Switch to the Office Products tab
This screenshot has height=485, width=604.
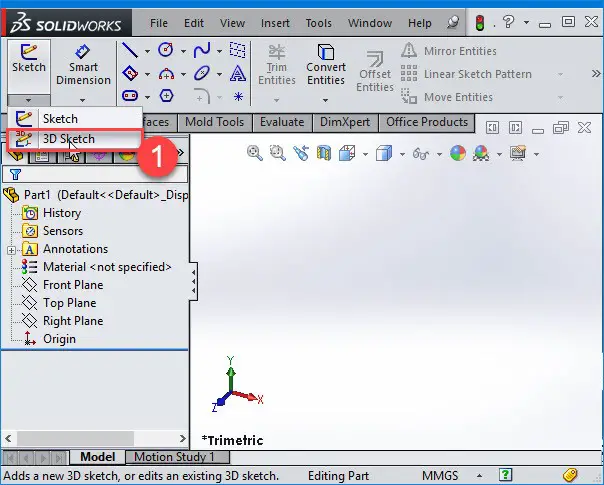(427, 122)
